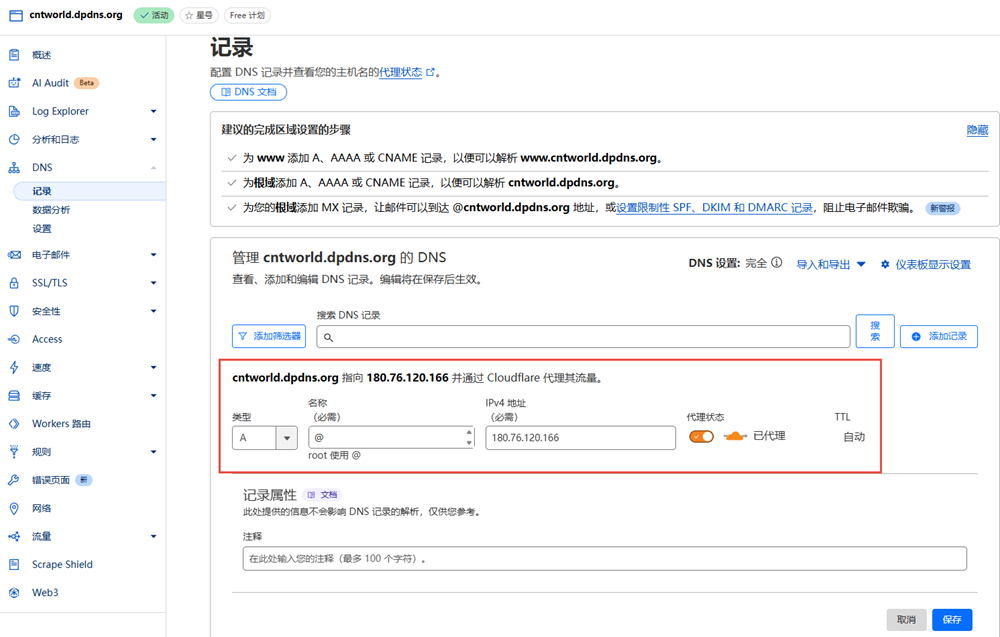Open the Web3 menu item label
The height and width of the screenshot is (637, 1000).
[45, 592]
